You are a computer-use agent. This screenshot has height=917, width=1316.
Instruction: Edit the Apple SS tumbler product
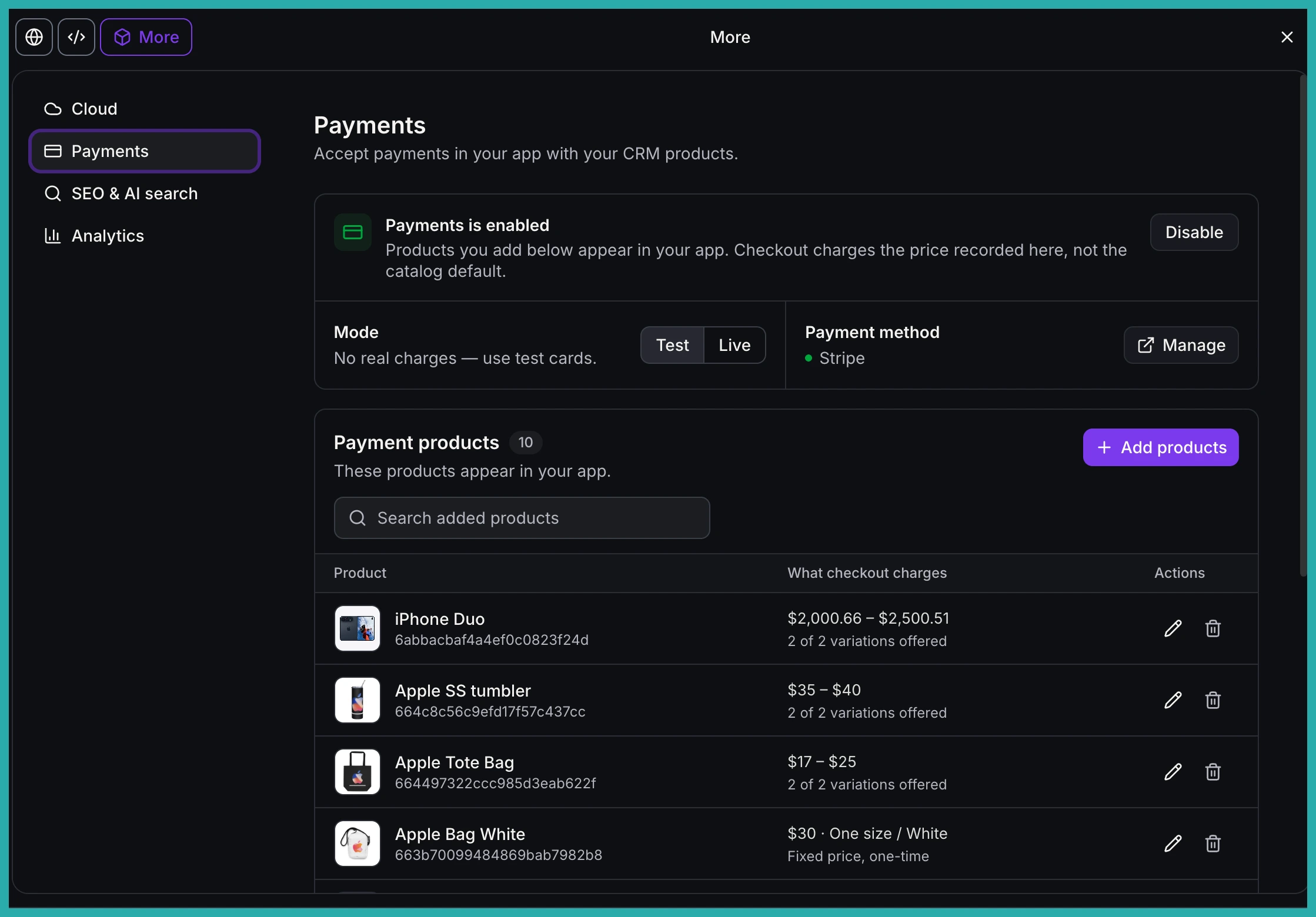tap(1173, 700)
